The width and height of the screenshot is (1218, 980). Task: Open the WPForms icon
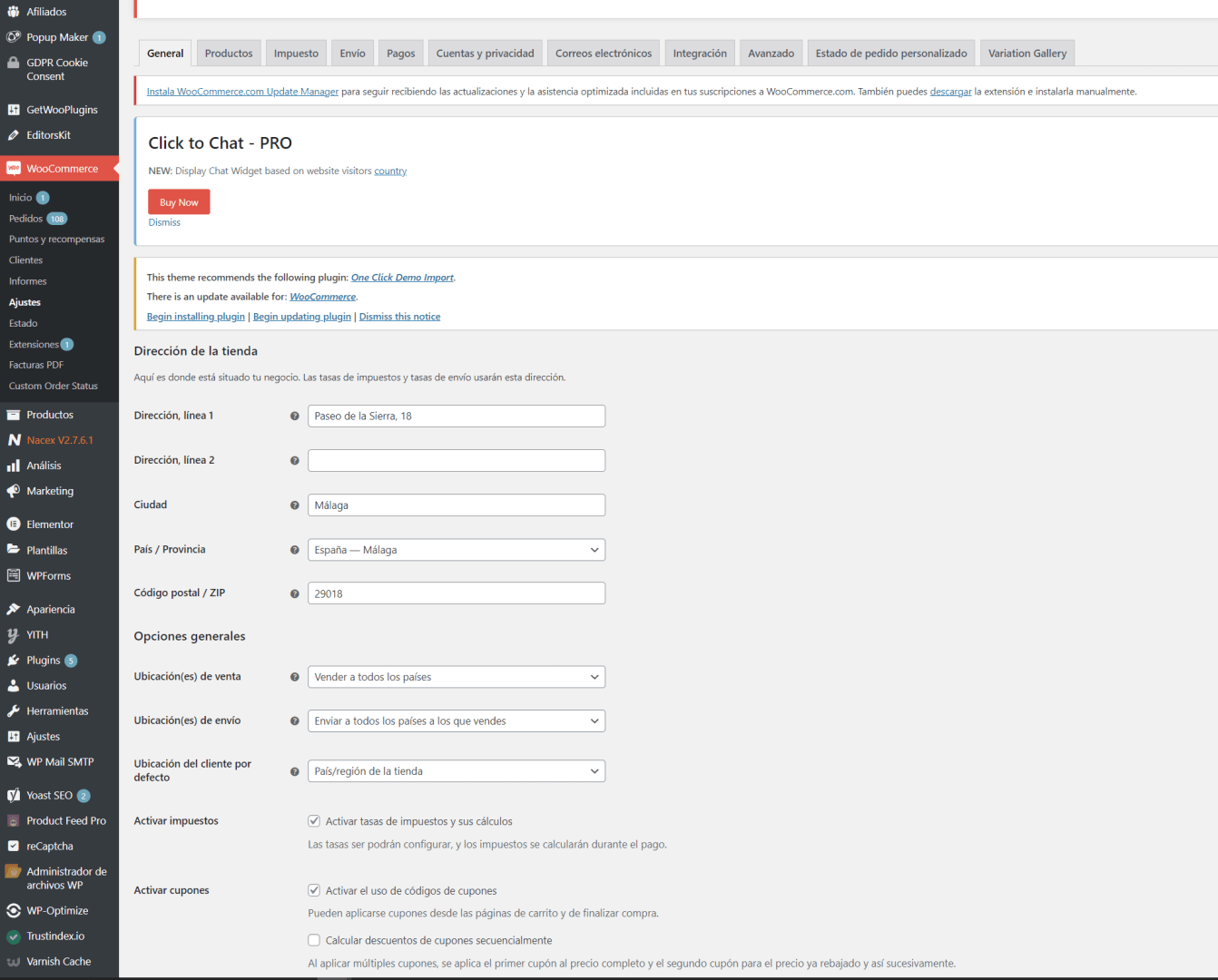point(14,575)
